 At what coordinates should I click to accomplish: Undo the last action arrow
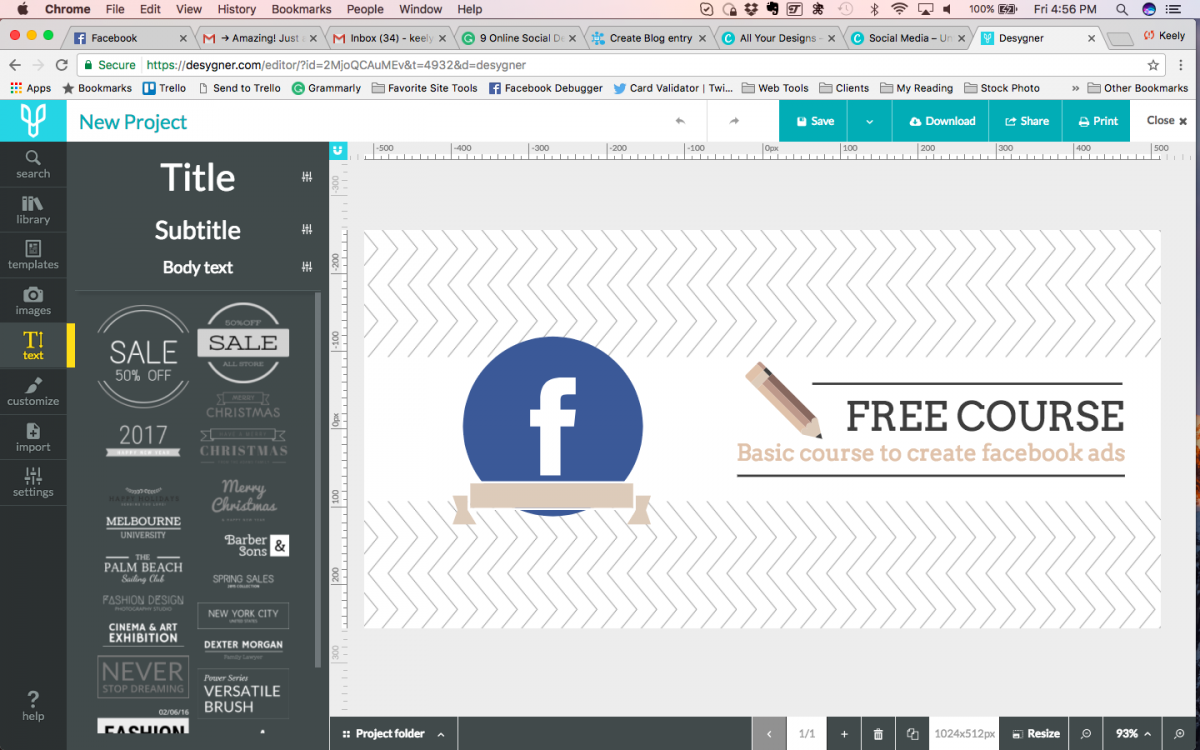[680, 121]
